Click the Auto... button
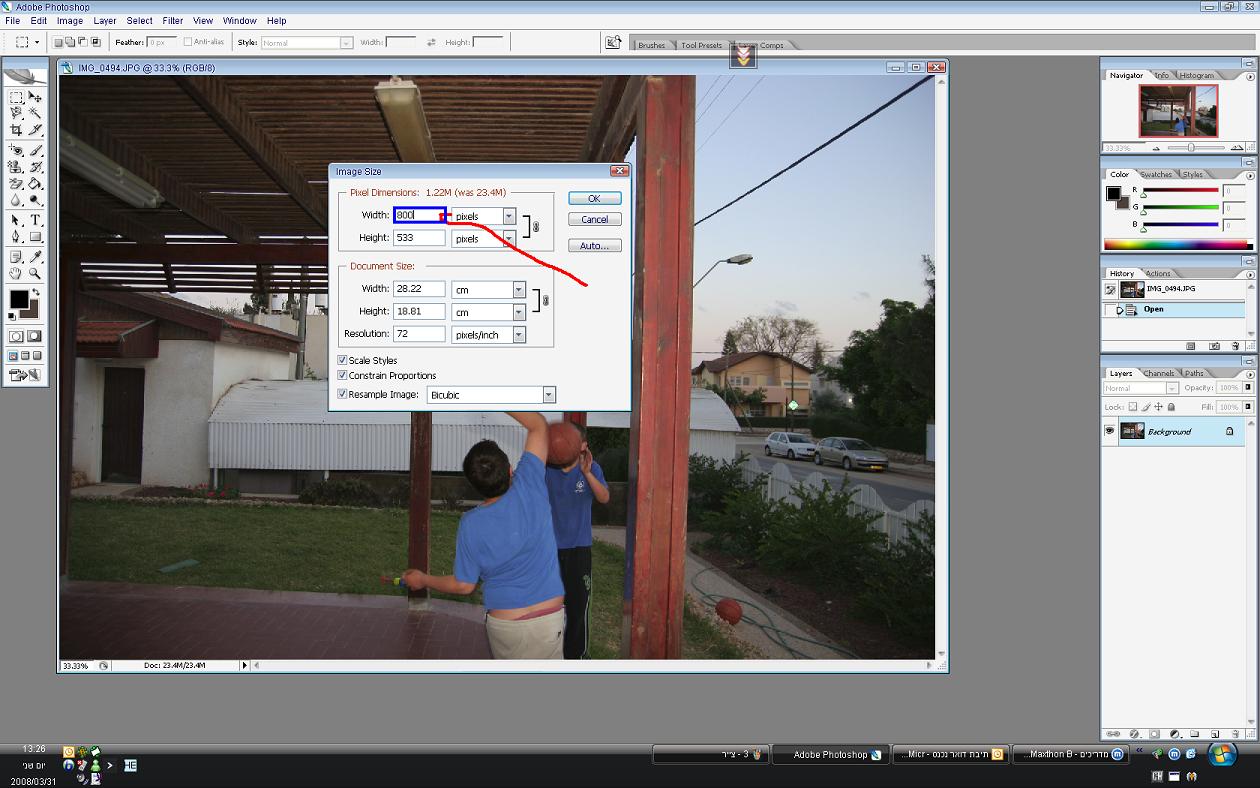Viewport: 1260px width, 788px height. [594, 246]
